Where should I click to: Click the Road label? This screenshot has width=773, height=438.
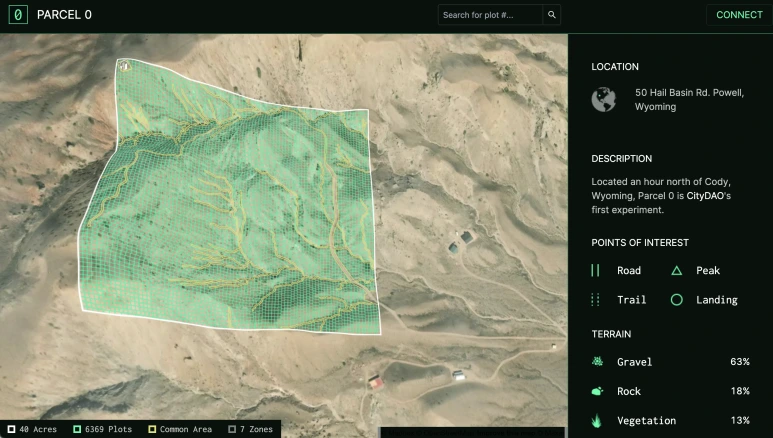pos(629,270)
